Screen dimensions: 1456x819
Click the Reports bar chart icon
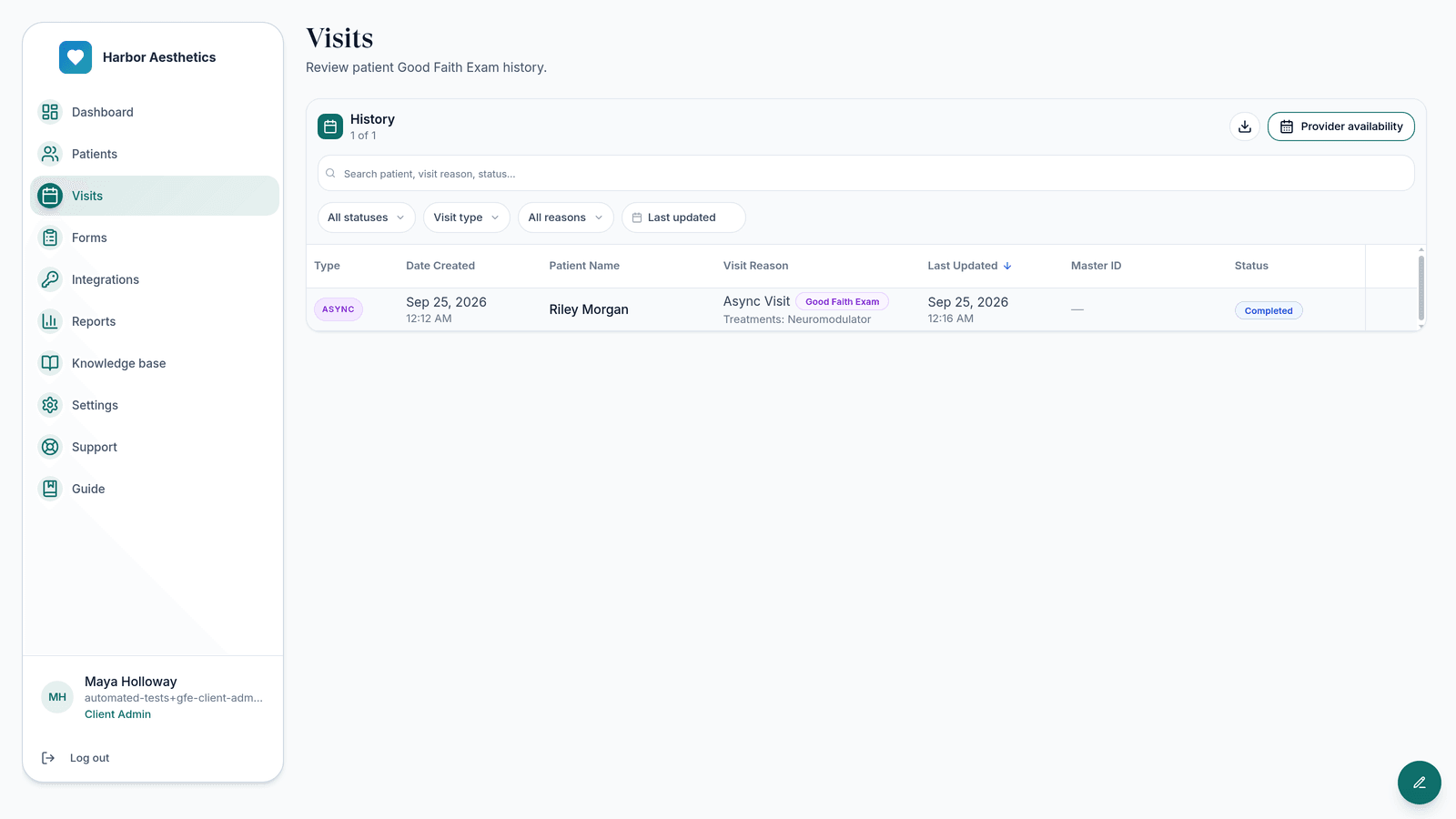point(50,321)
